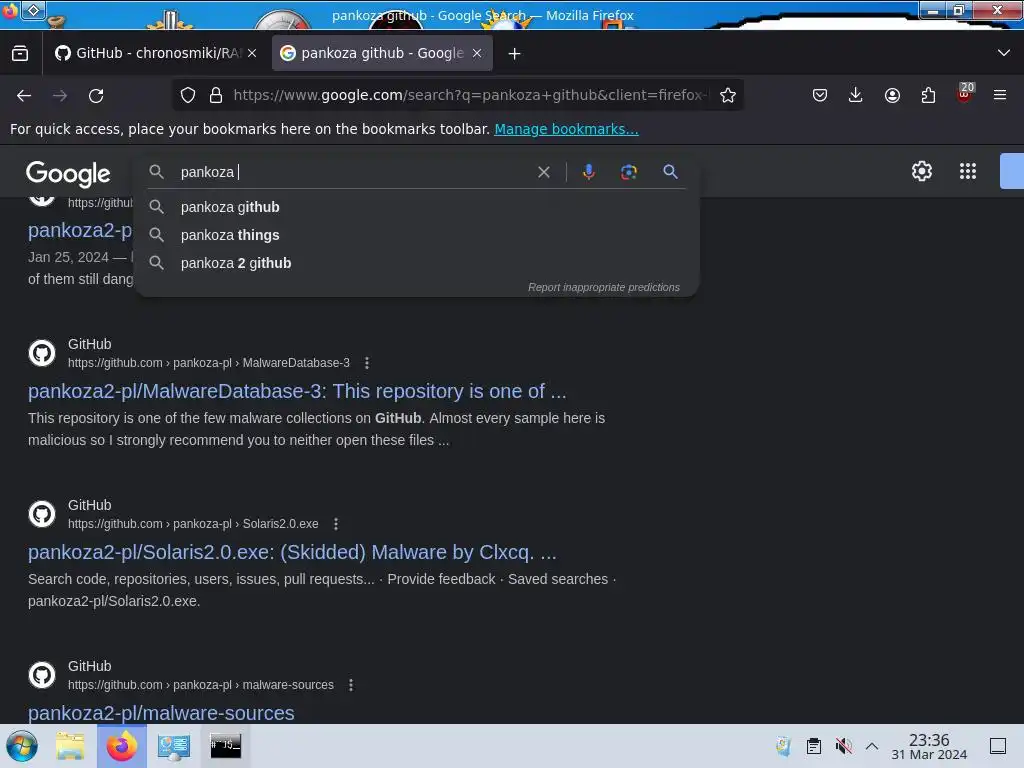Click the Google logo

69,174
